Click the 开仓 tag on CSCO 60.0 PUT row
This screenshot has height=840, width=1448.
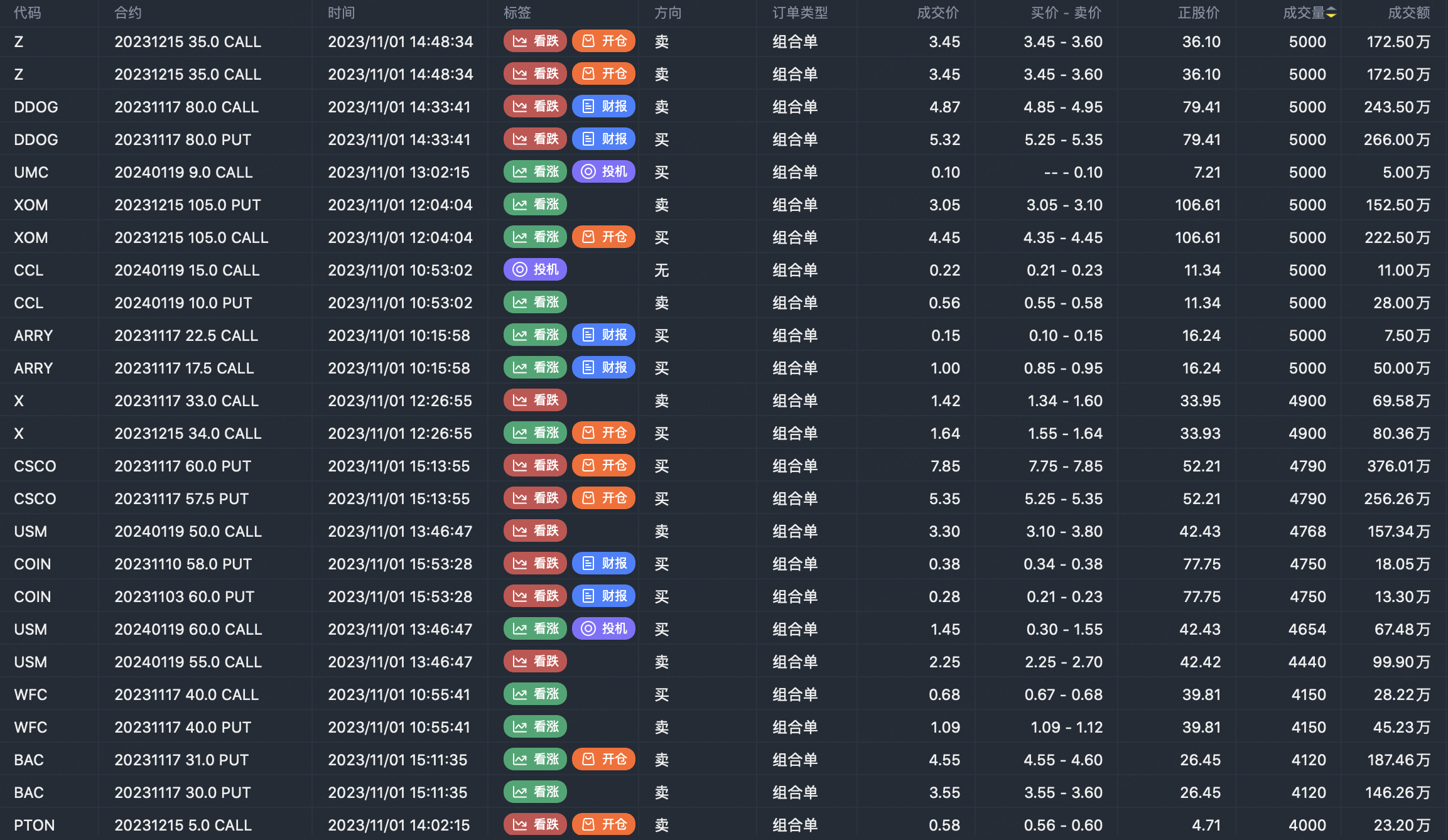pyautogui.click(x=603, y=465)
